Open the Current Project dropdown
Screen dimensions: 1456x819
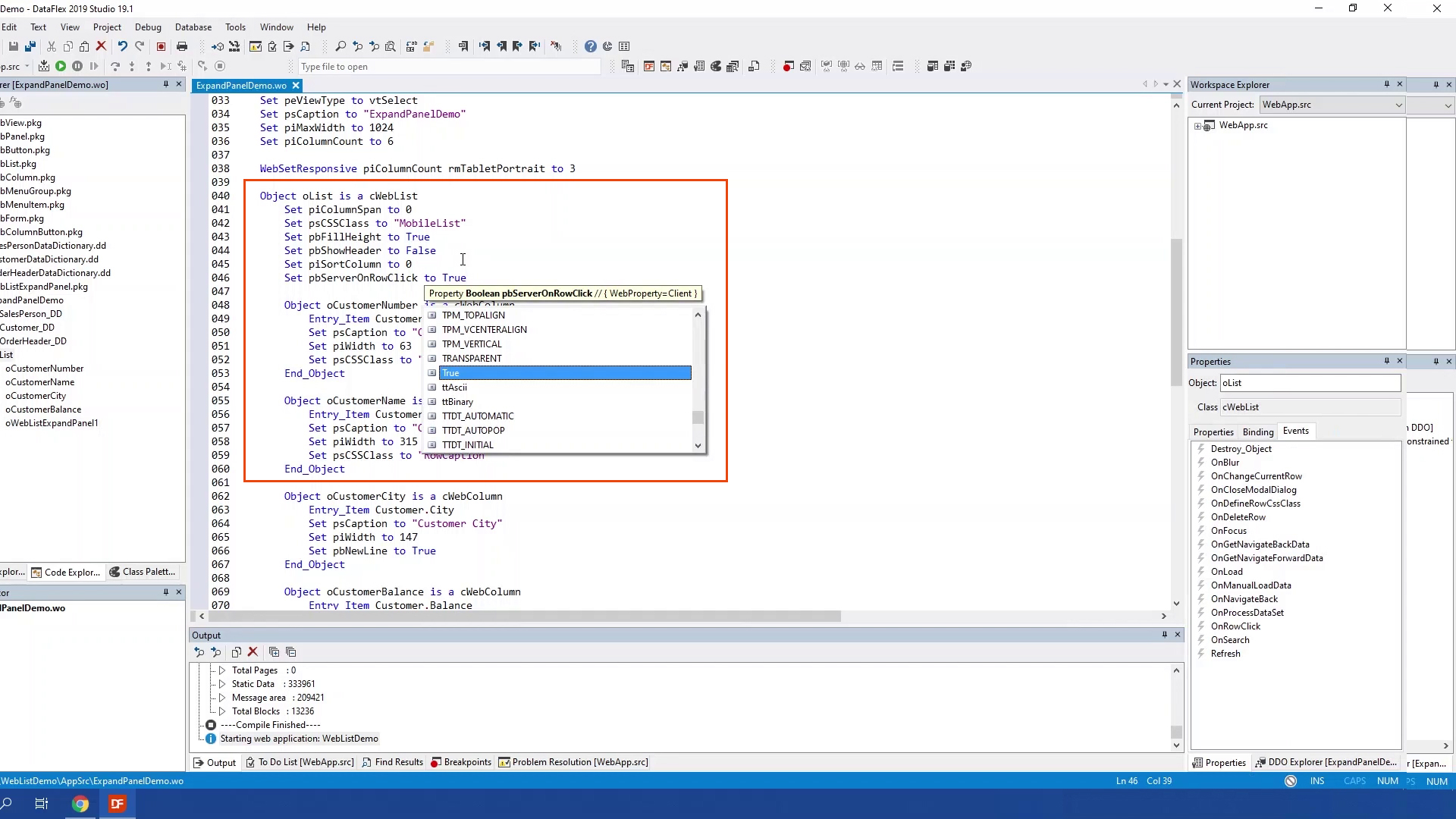coord(1398,105)
